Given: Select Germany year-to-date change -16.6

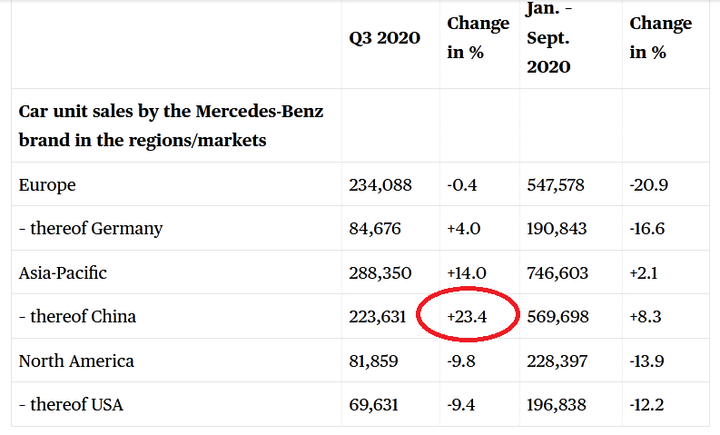Looking at the screenshot, I should tap(647, 228).
